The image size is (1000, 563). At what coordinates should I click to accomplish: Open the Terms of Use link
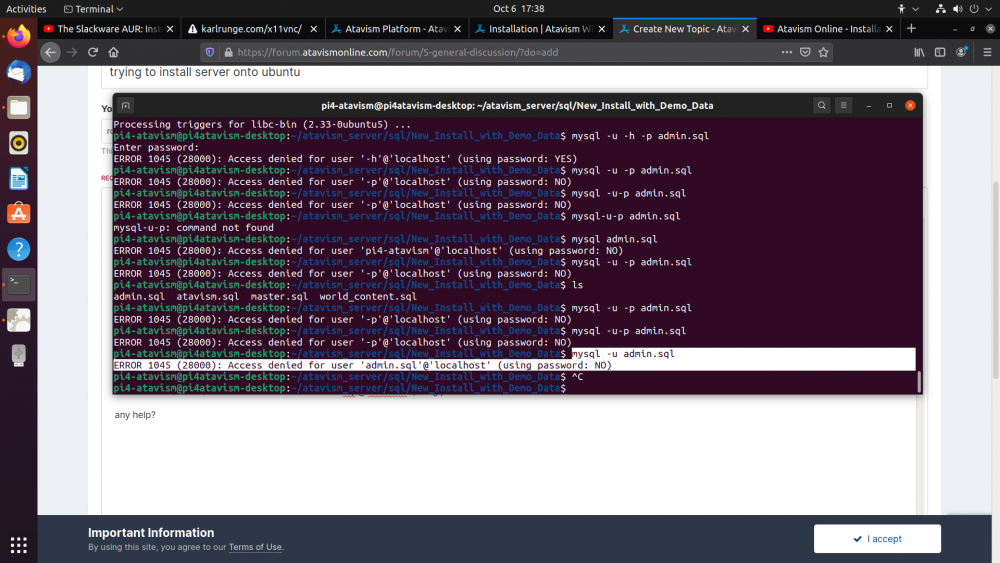point(255,547)
